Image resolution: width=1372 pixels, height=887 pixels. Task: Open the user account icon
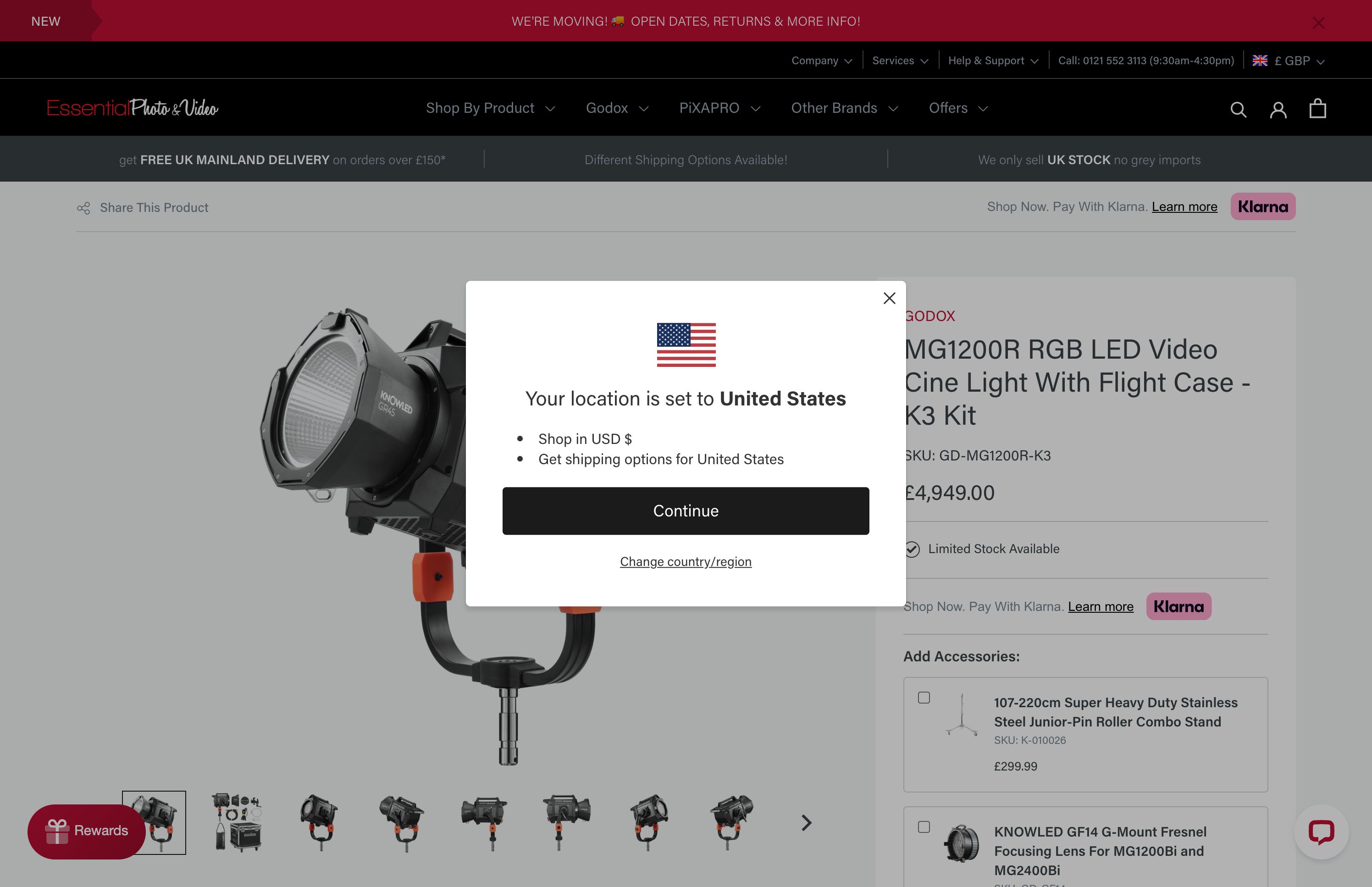click(1278, 110)
